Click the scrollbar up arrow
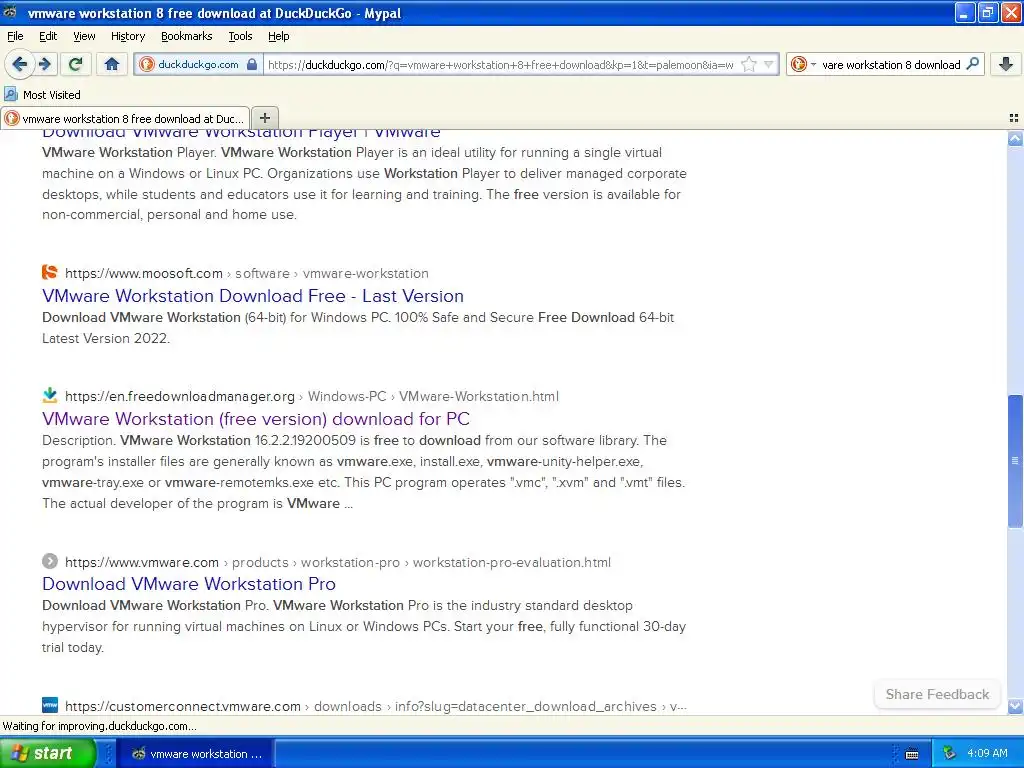 tap(1015, 138)
